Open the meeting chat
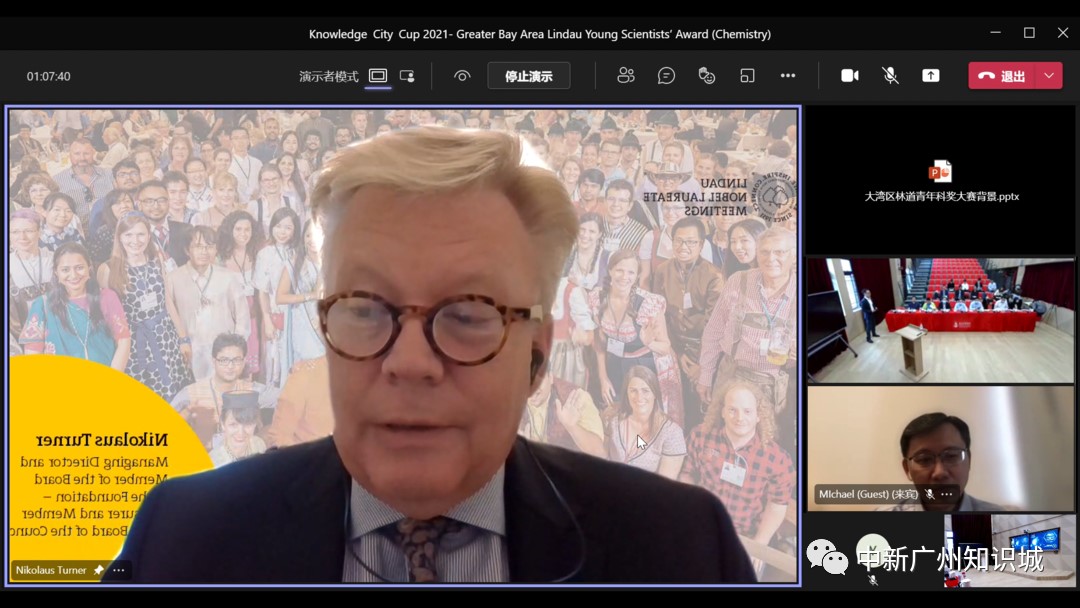 click(x=666, y=76)
